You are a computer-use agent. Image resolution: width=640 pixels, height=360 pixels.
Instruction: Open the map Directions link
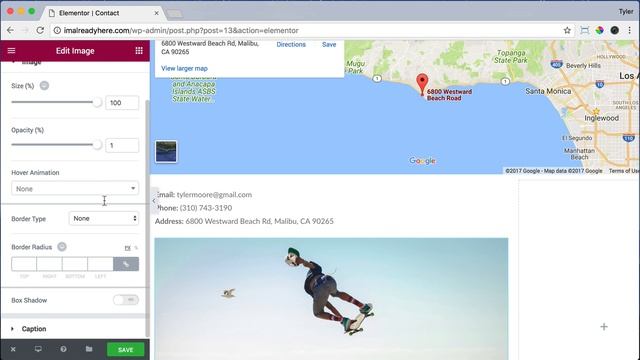click(291, 44)
